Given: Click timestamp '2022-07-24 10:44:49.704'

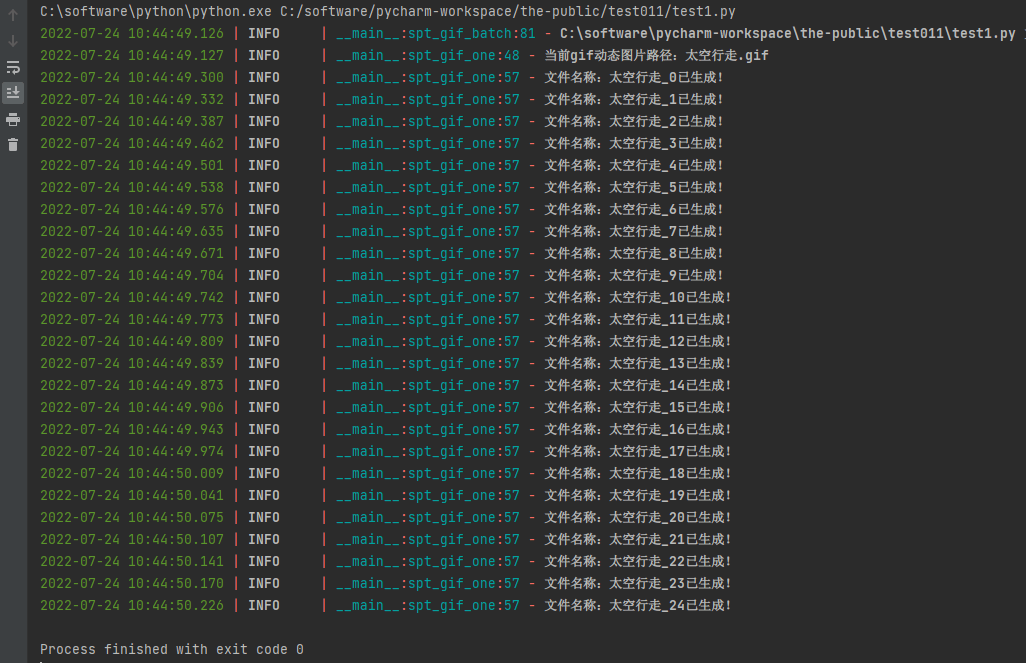Looking at the screenshot, I should coord(132,276).
